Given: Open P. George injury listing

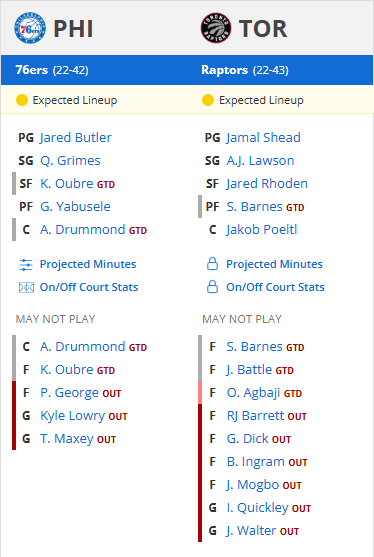Looking at the screenshot, I should pos(69,393).
